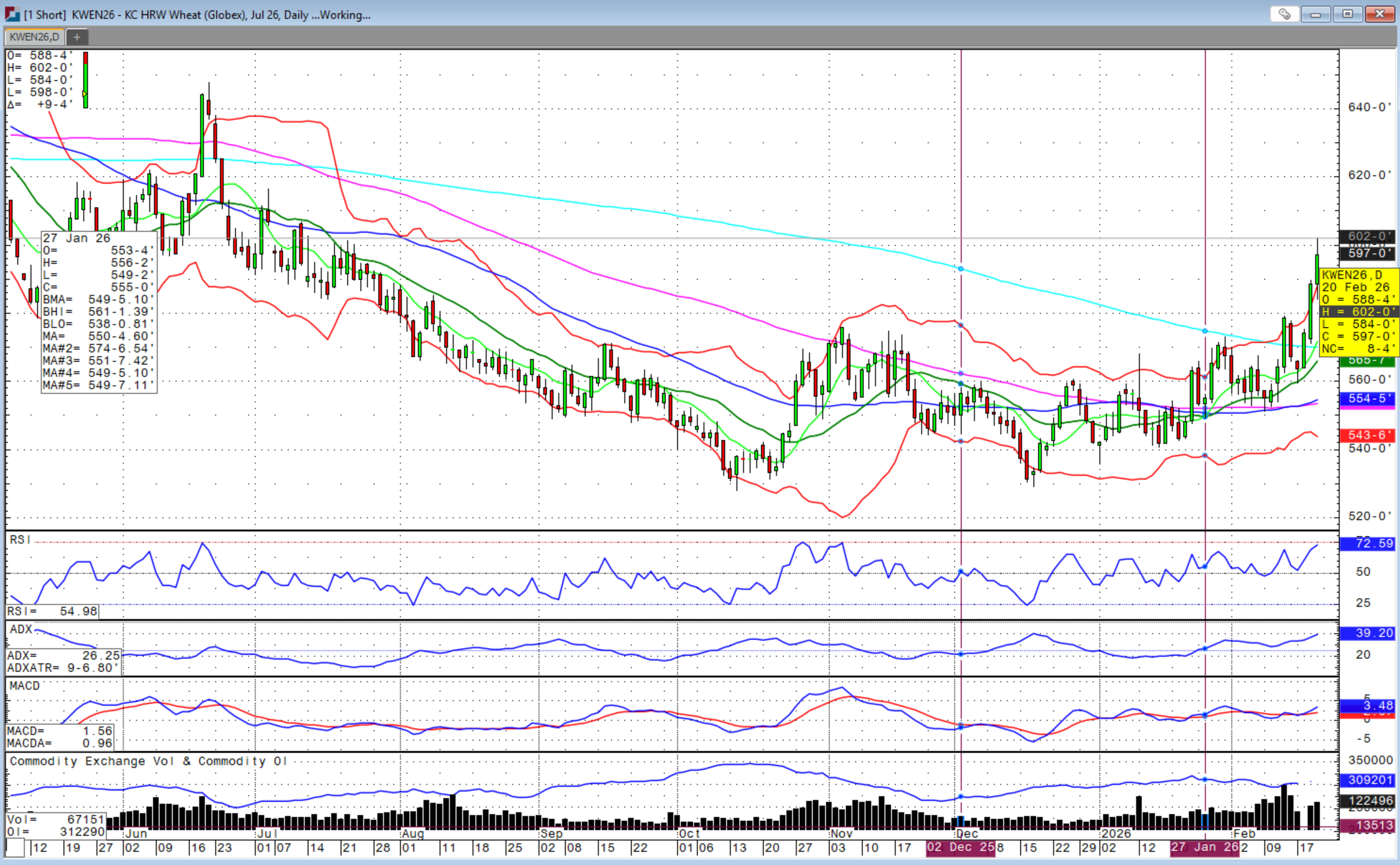Click the blue 554-5 price label
The image size is (1400, 865).
[1367, 399]
